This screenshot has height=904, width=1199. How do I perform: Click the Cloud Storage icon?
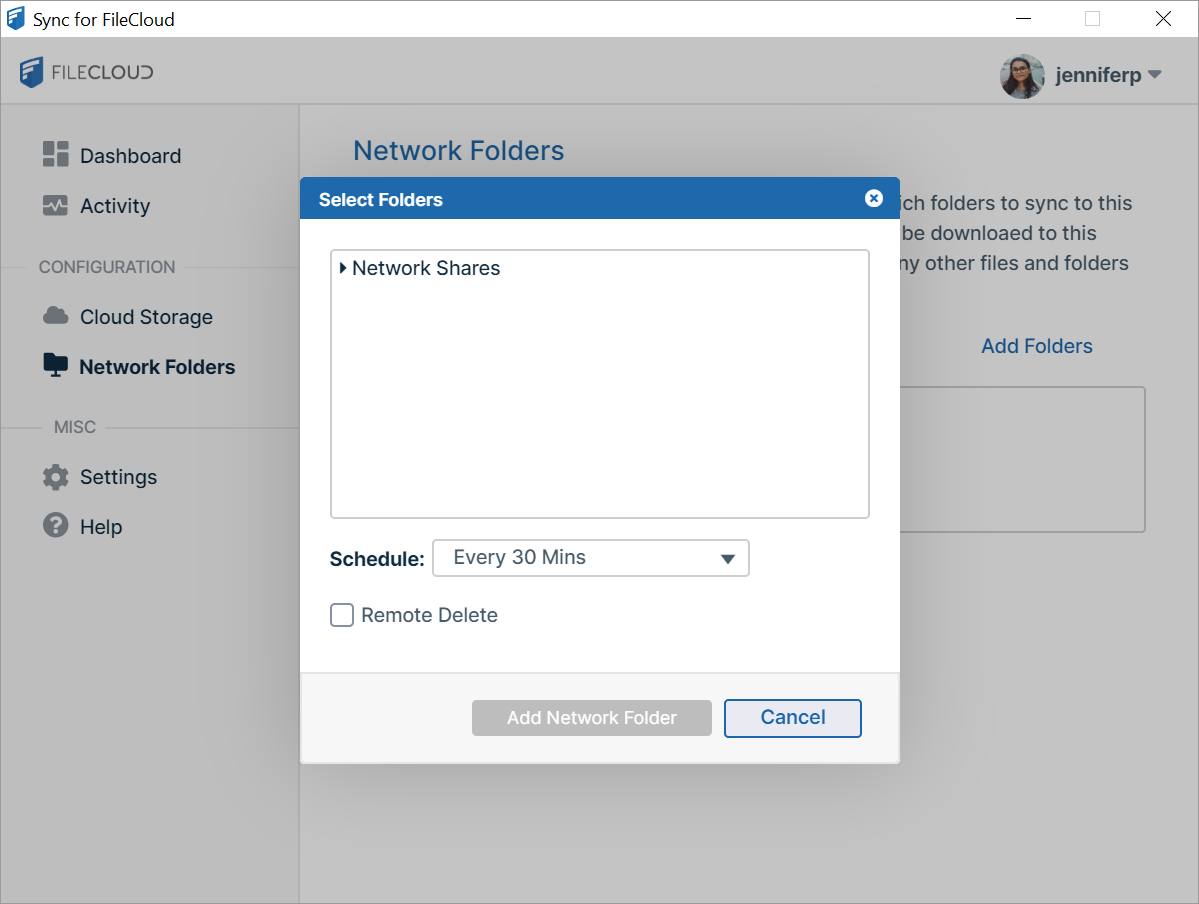pyautogui.click(x=55, y=316)
